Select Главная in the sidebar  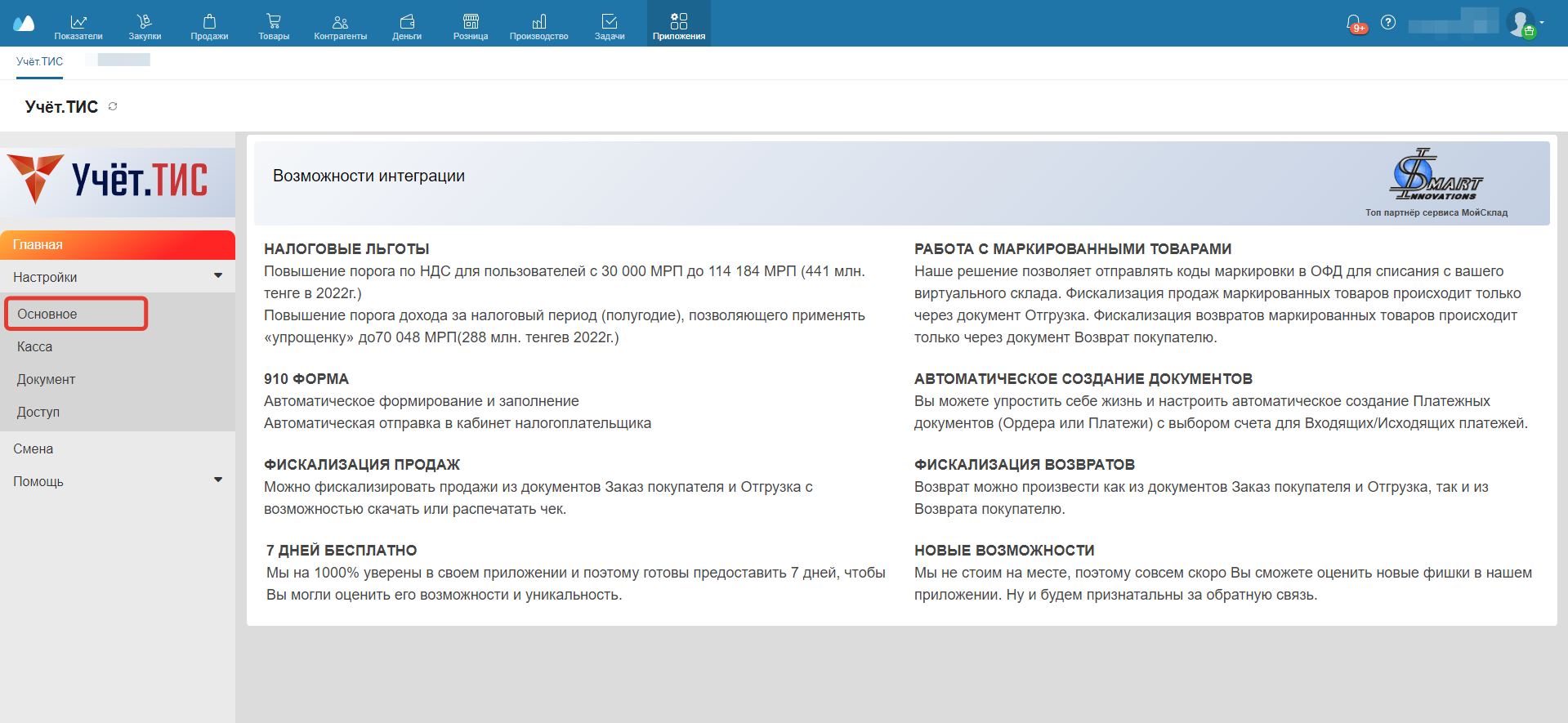118,245
